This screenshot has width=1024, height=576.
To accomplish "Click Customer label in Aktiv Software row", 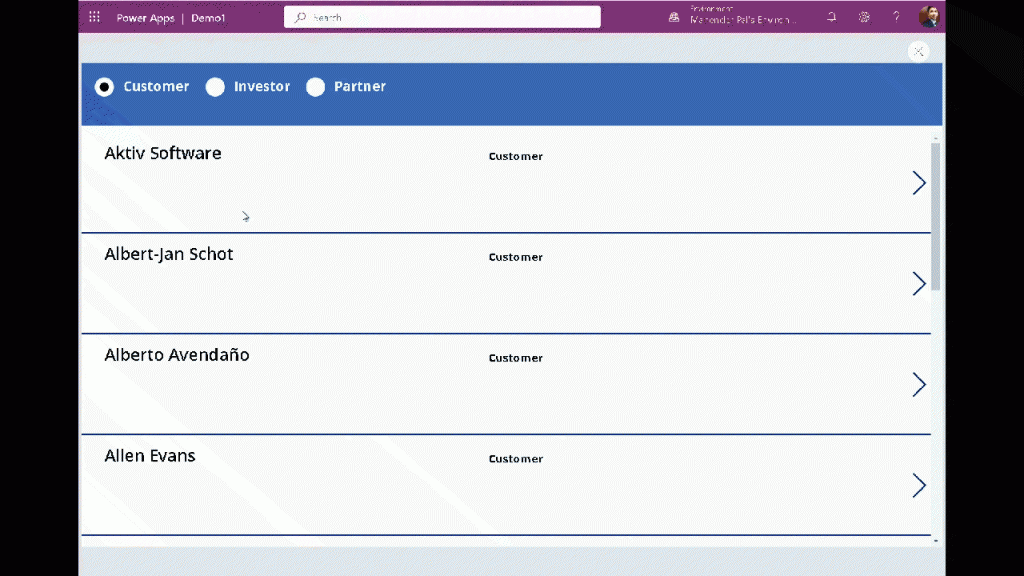I will click(x=516, y=156).
